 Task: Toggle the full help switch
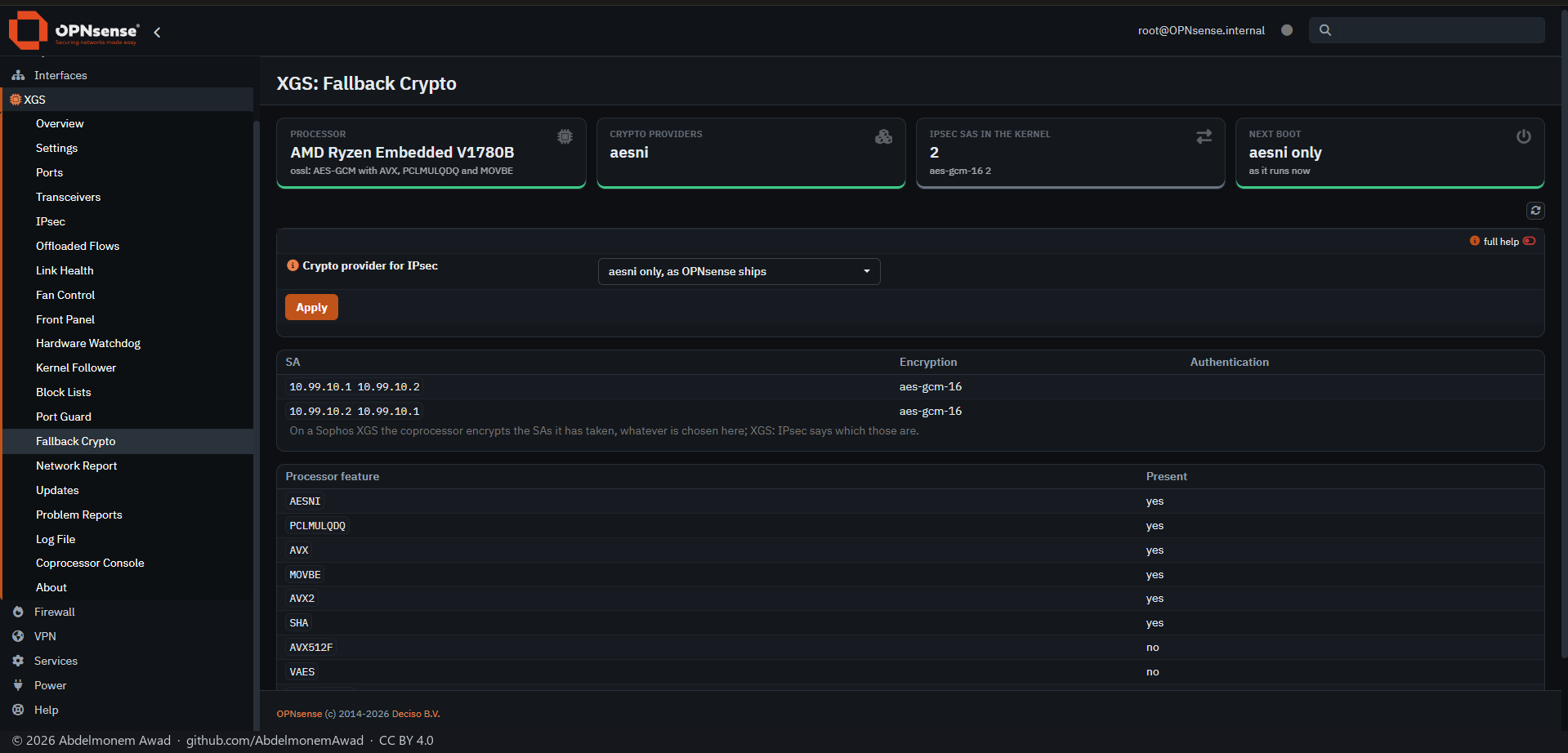pyautogui.click(x=1529, y=241)
